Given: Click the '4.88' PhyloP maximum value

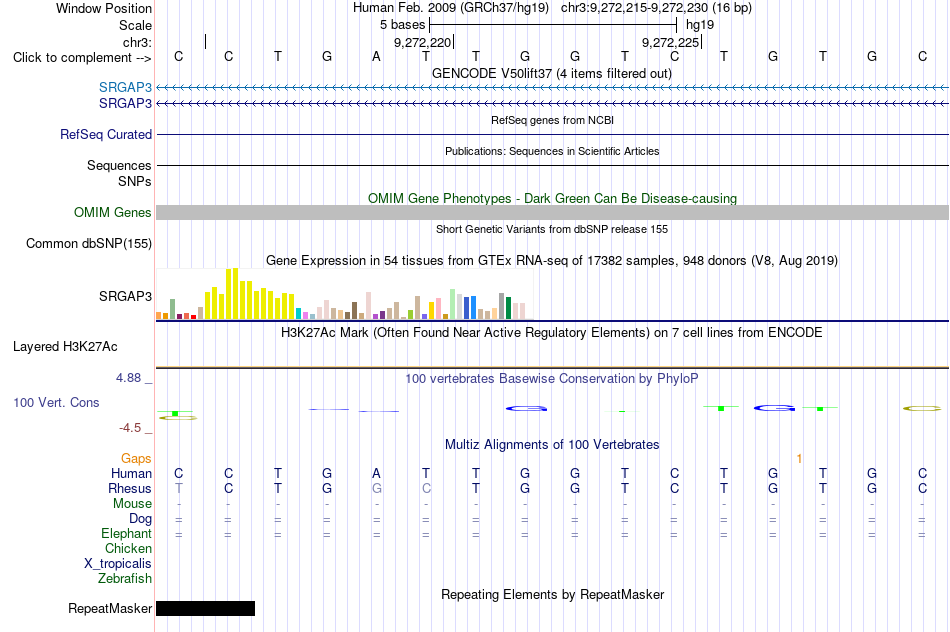Looking at the screenshot, I should click(x=128, y=378).
